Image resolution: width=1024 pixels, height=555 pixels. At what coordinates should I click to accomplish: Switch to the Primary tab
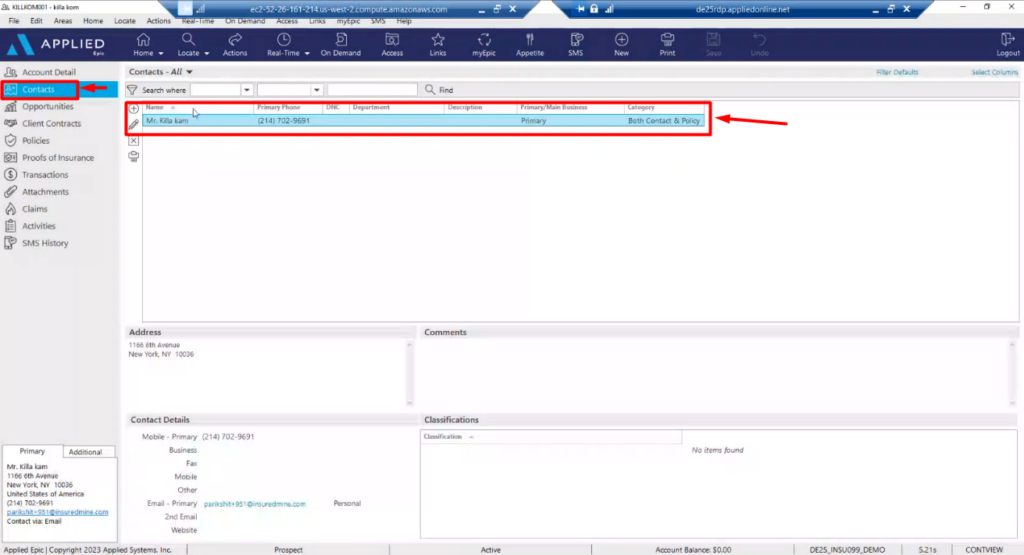(32, 451)
